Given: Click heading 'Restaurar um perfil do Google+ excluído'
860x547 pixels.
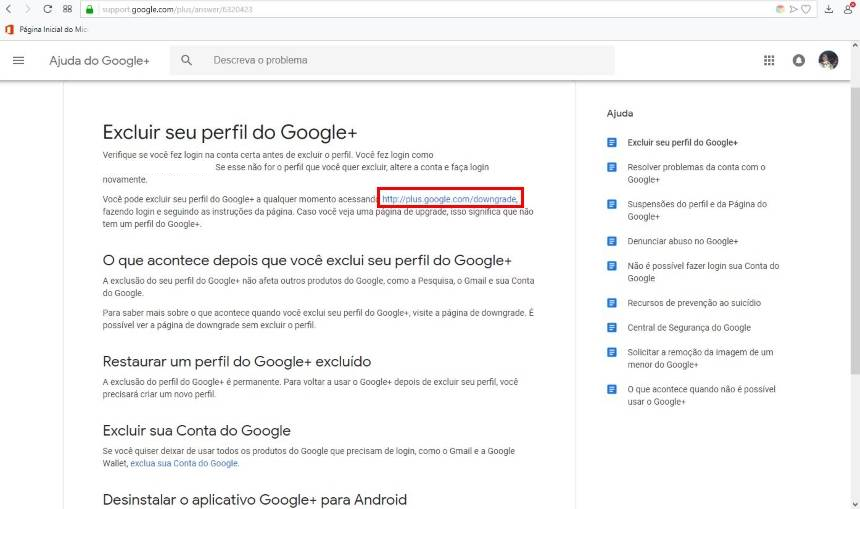Looking at the screenshot, I should pos(237,362).
